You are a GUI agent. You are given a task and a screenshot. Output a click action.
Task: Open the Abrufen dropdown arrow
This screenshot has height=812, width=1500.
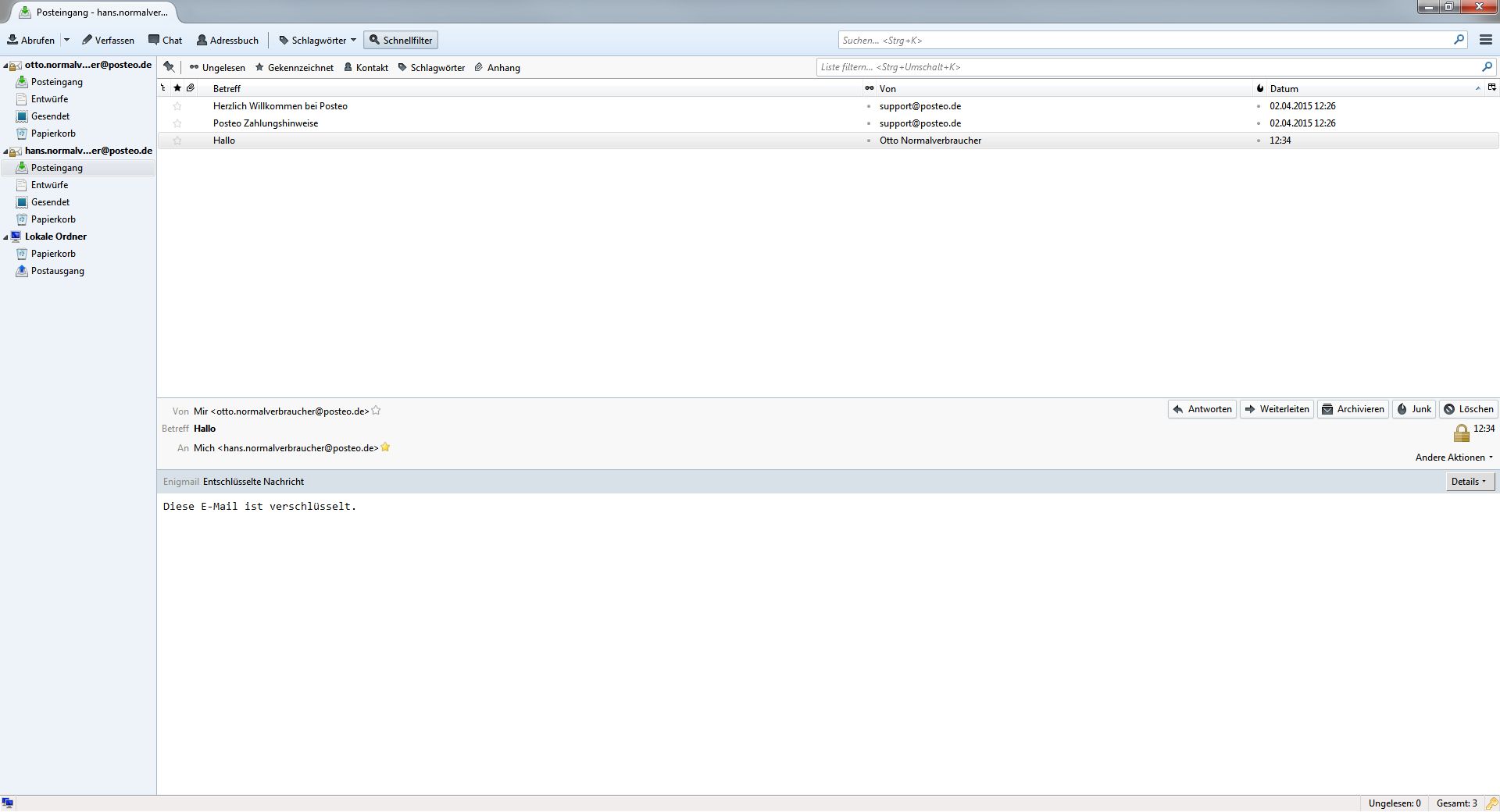point(67,40)
